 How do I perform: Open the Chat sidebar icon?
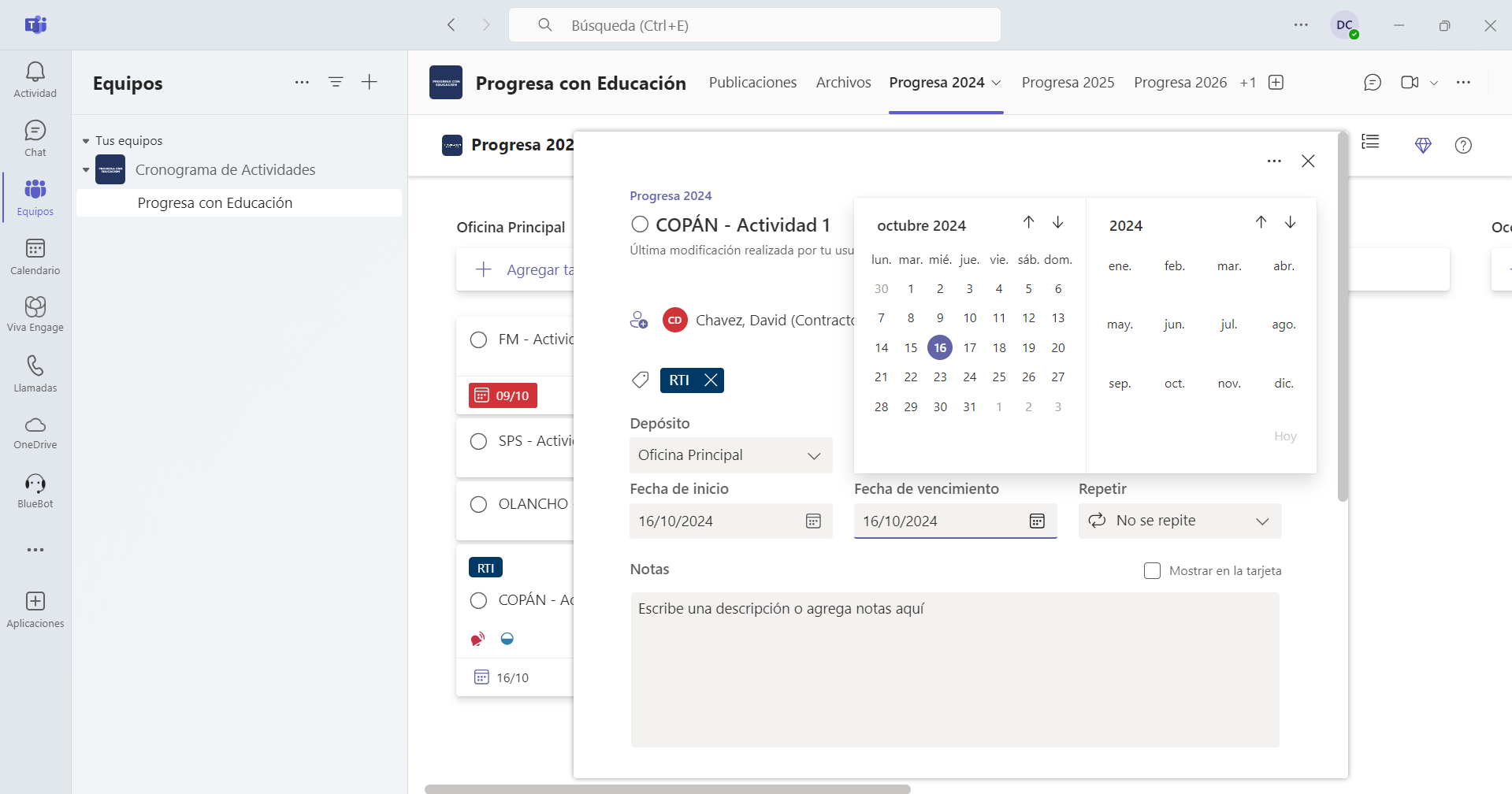coord(35,130)
